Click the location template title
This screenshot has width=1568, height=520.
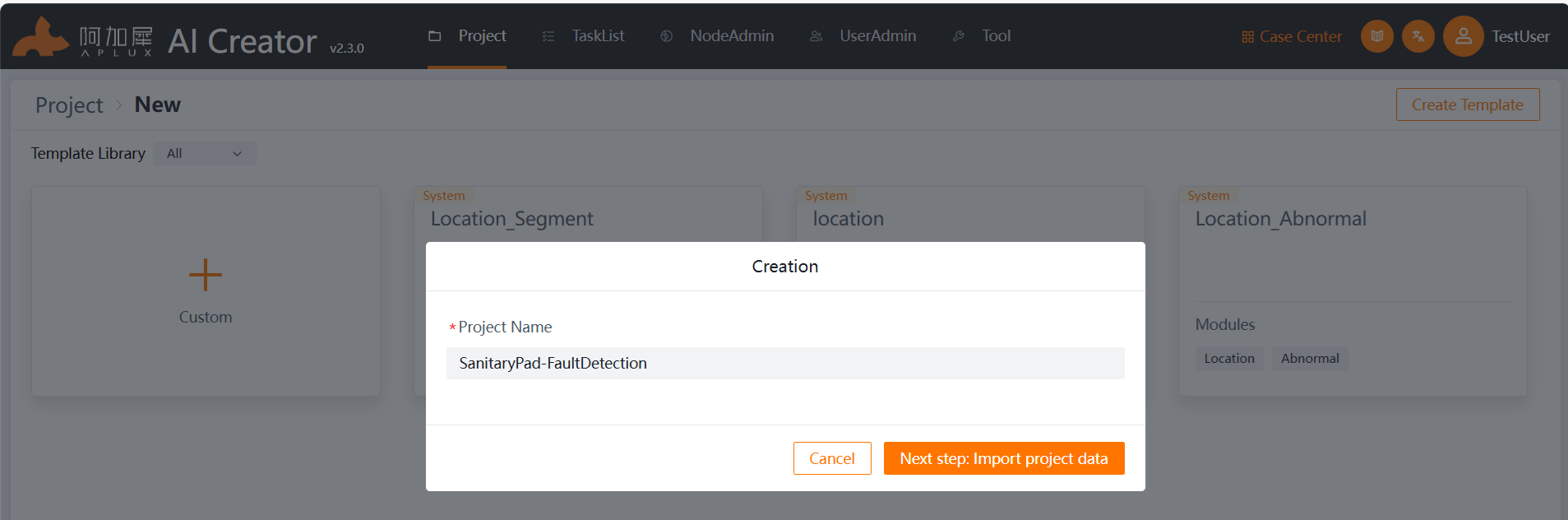[x=849, y=219]
